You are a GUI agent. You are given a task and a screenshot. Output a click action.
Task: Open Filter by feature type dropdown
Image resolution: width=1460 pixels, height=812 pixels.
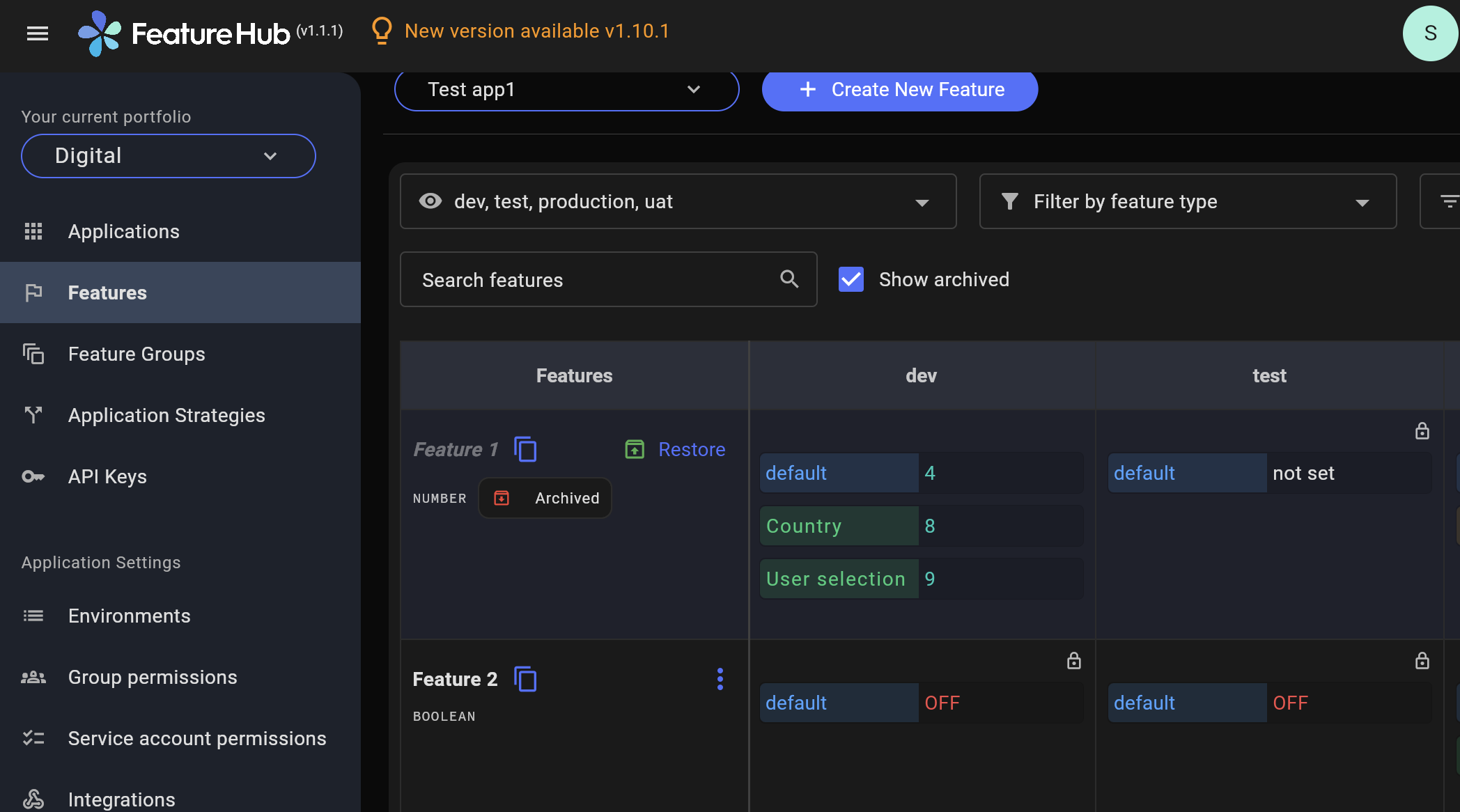[x=1188, y=201]
